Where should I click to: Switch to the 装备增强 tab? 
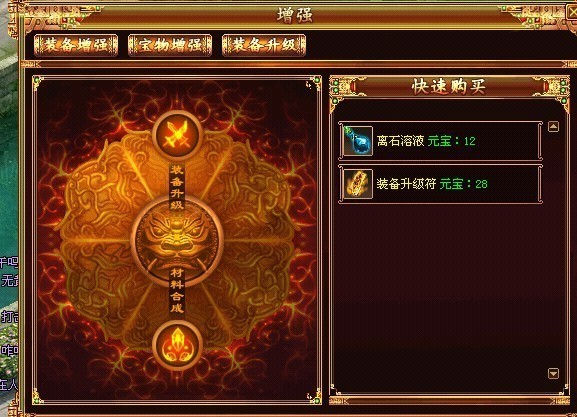pos(76,45)
